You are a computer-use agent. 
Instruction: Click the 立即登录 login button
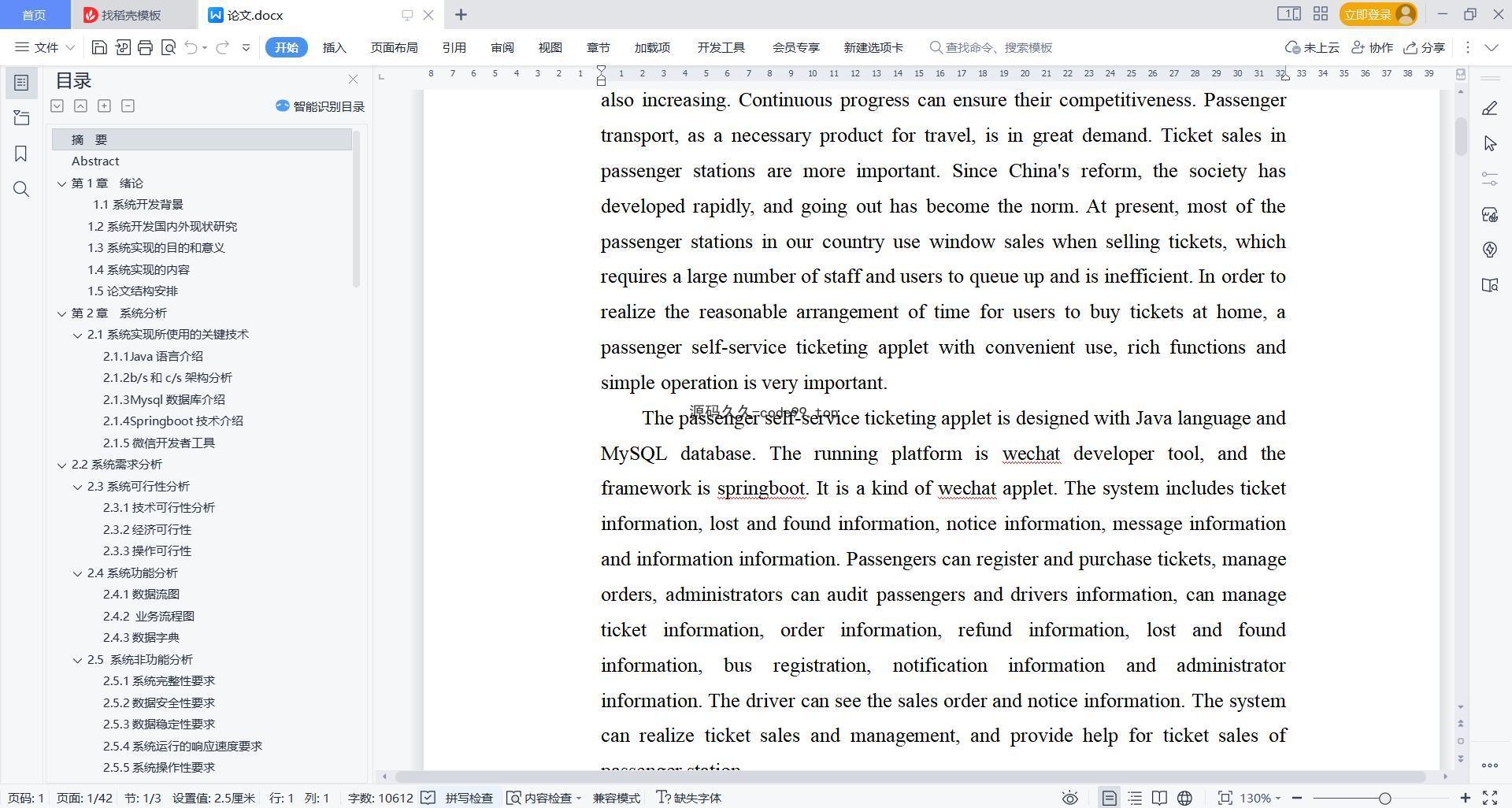pyautogui.click(x=1377, y=14)
